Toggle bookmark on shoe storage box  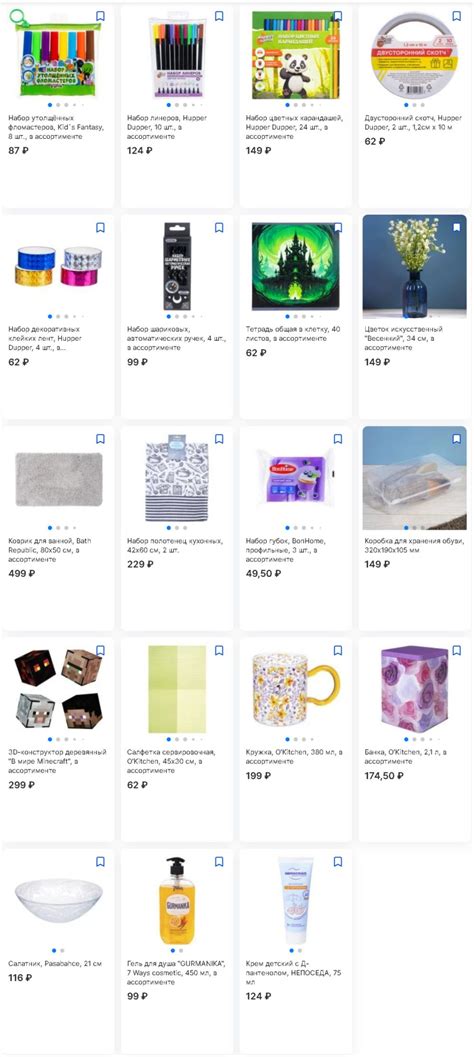[x=456, y=439]
